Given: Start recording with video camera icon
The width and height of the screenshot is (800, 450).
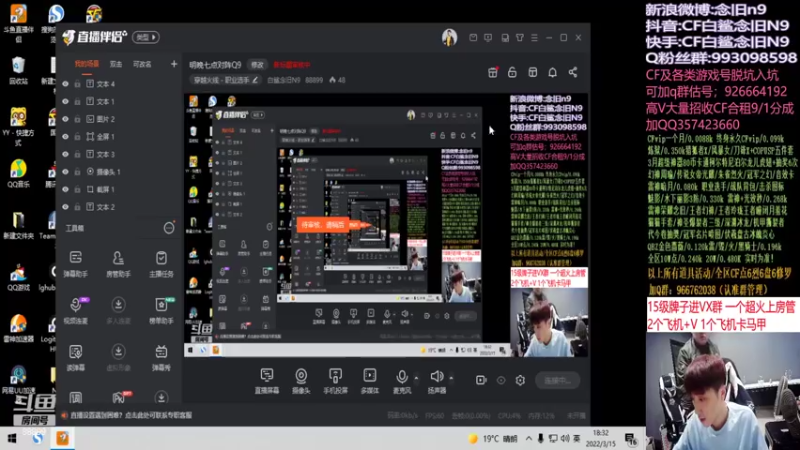Looking at the screenshot, I should tap(481, 380).
